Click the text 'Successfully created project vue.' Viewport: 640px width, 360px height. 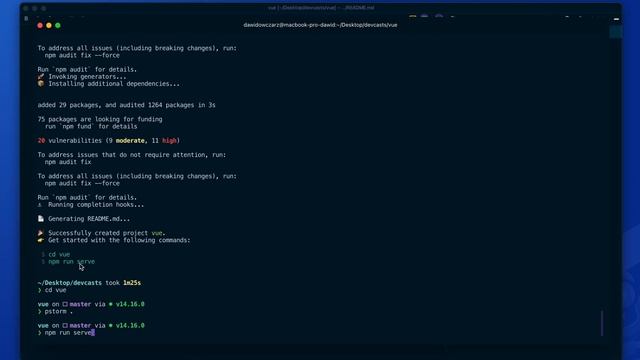(107, 233)
